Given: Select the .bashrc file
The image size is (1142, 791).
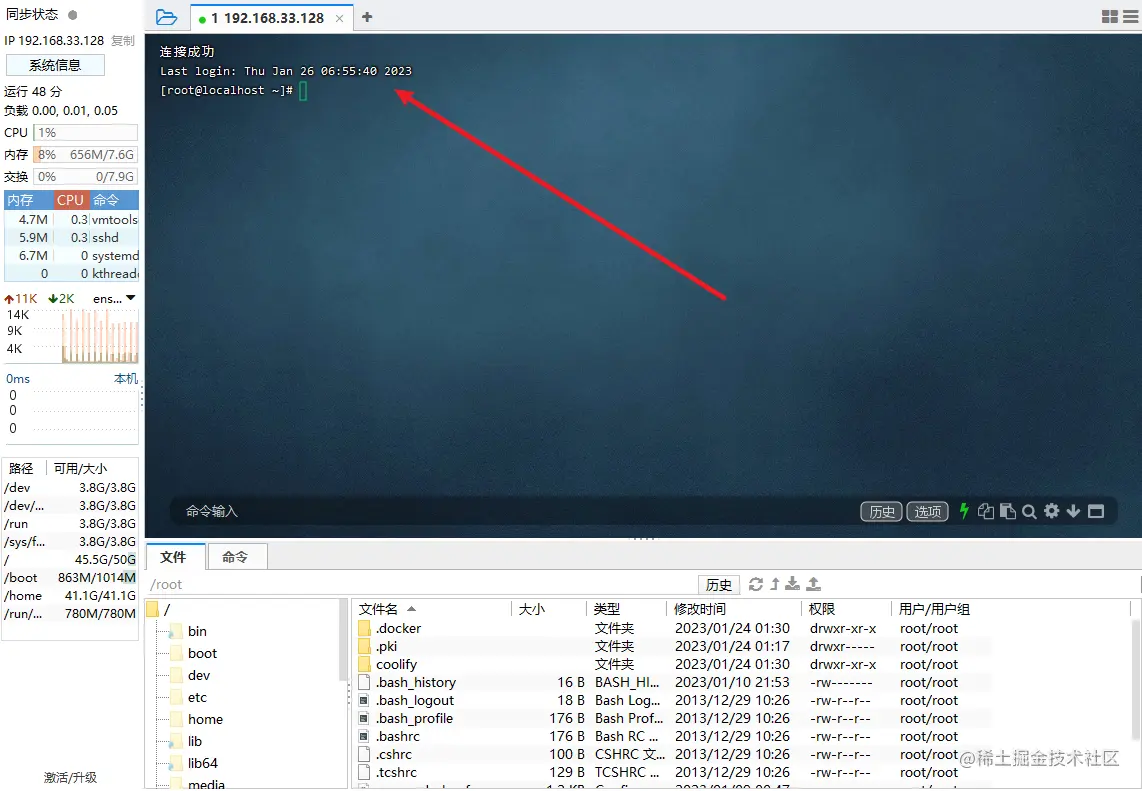Looking at the screenshot, I should 398,736.
